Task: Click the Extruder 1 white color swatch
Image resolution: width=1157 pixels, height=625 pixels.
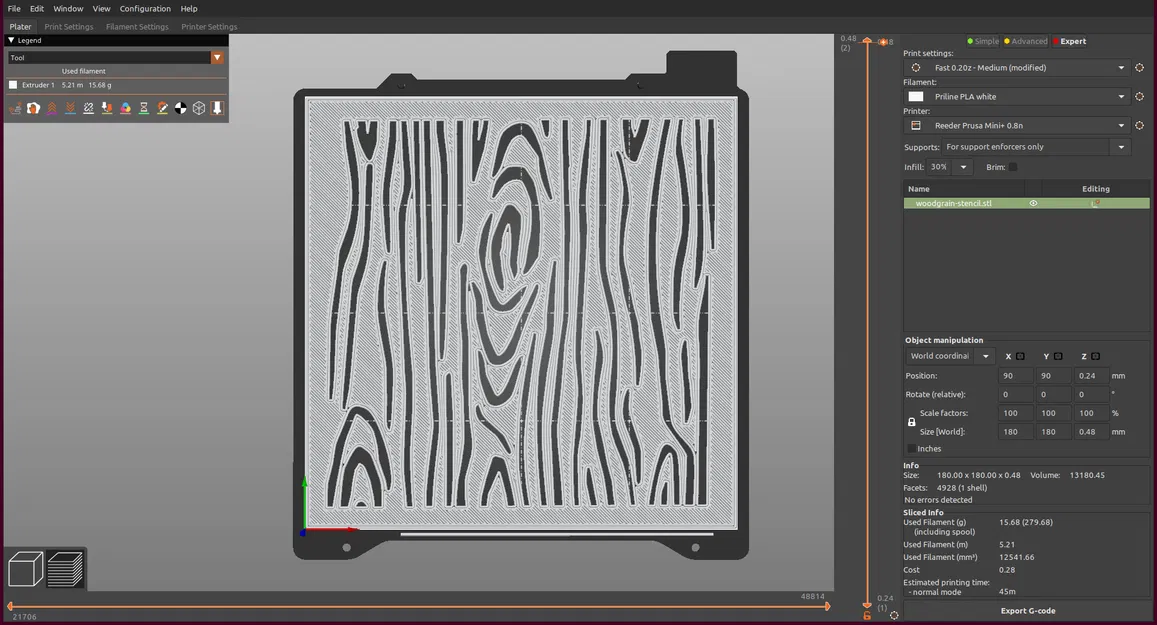Action: pyautogui.click(x=13, y=85)
